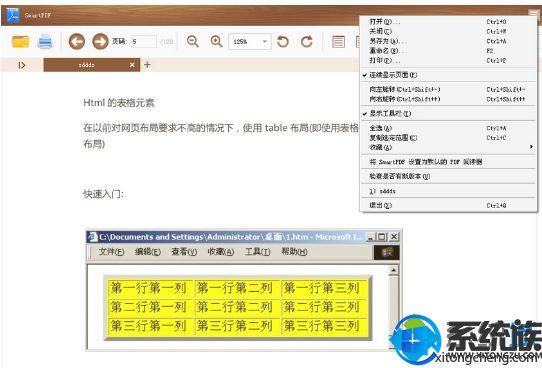Viewport: 542px width, 368px height.
Task: Click table cell 第一行第三列
Action: 324,288
